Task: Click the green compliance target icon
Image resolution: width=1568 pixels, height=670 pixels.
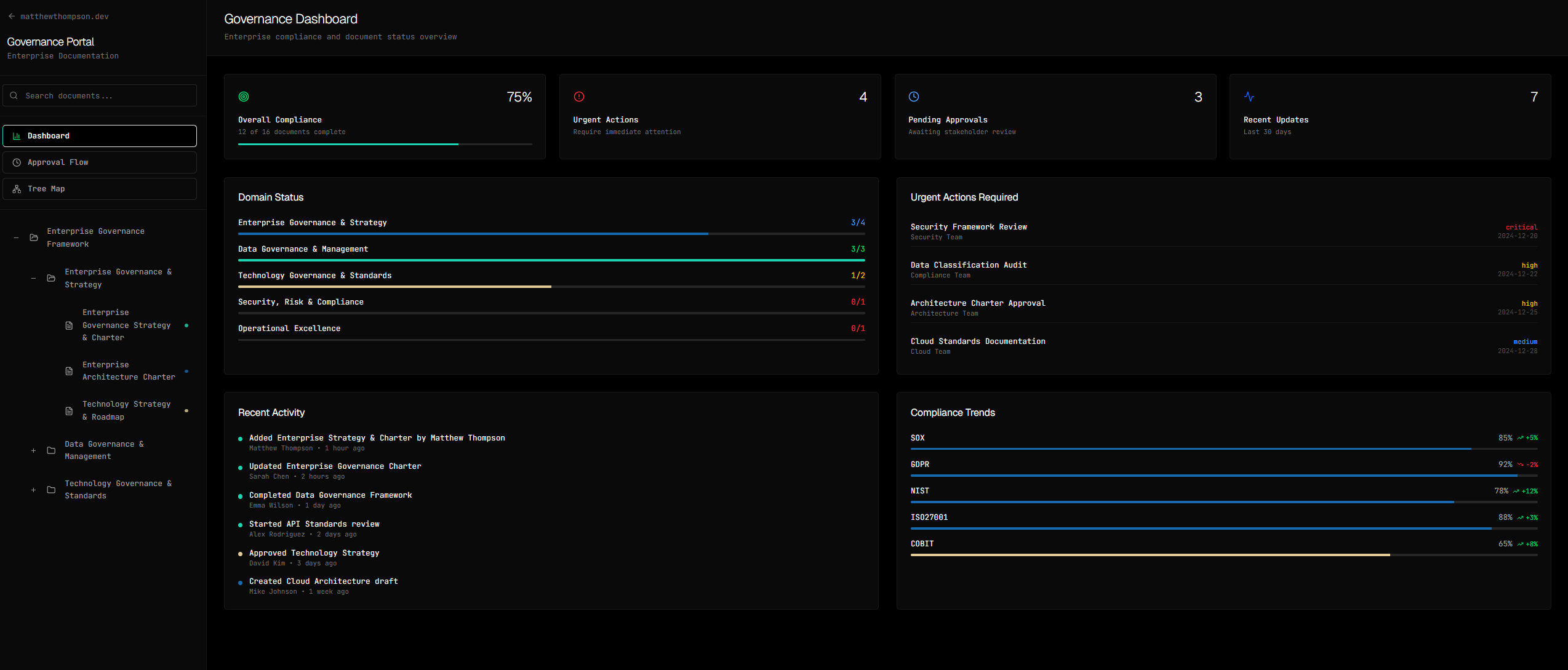Action: (244, 97)
